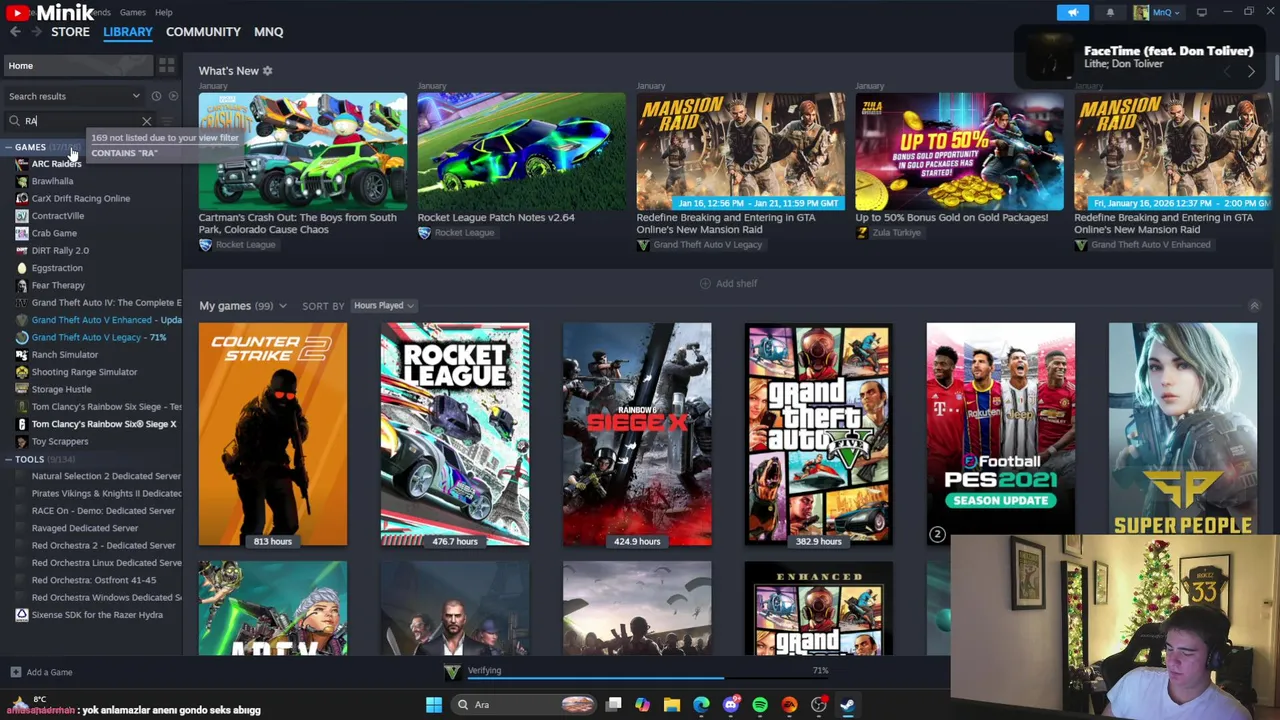This screenshot has height=720, width=1280.
Task: Select Tom Clancy's Rainbow Six Siege X
Action: point(104,424)
